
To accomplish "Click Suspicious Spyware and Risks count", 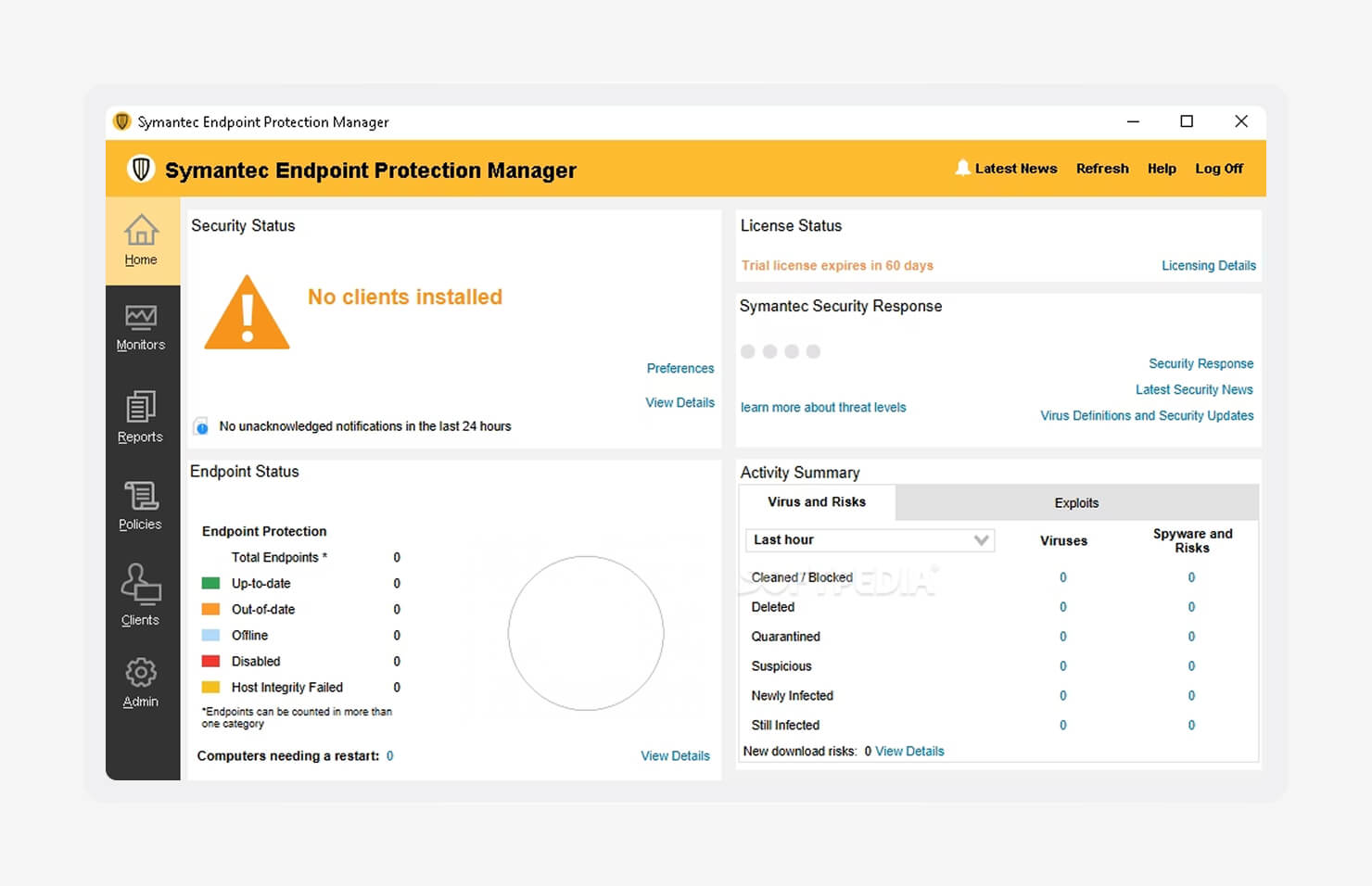I will (1192, 666).
